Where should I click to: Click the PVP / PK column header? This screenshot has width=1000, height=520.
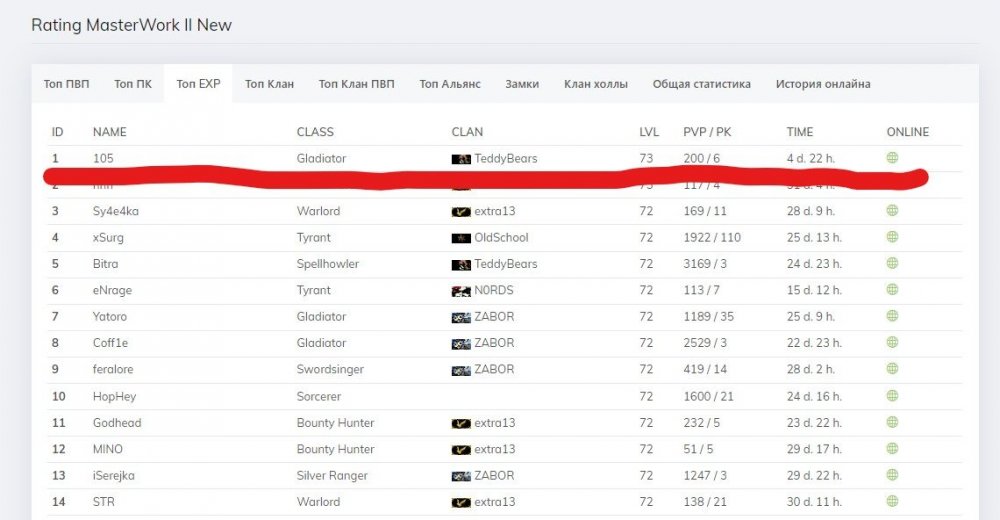(708, 132)
